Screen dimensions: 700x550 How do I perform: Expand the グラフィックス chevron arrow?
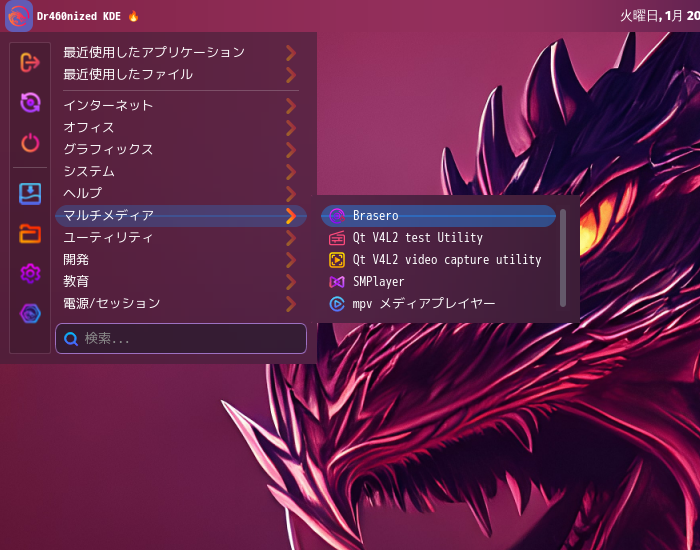(291, 150)
